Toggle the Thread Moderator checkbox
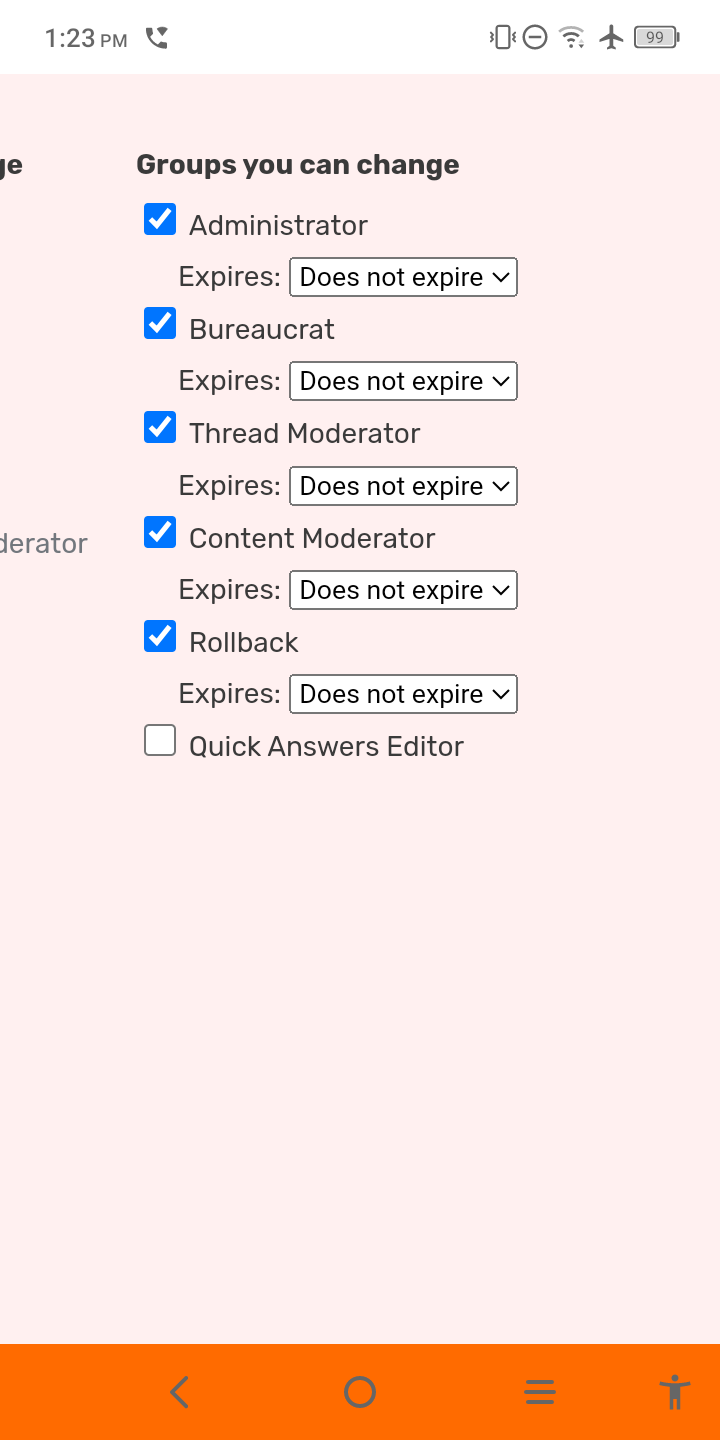720x1440 pixels. click(160, 427)
